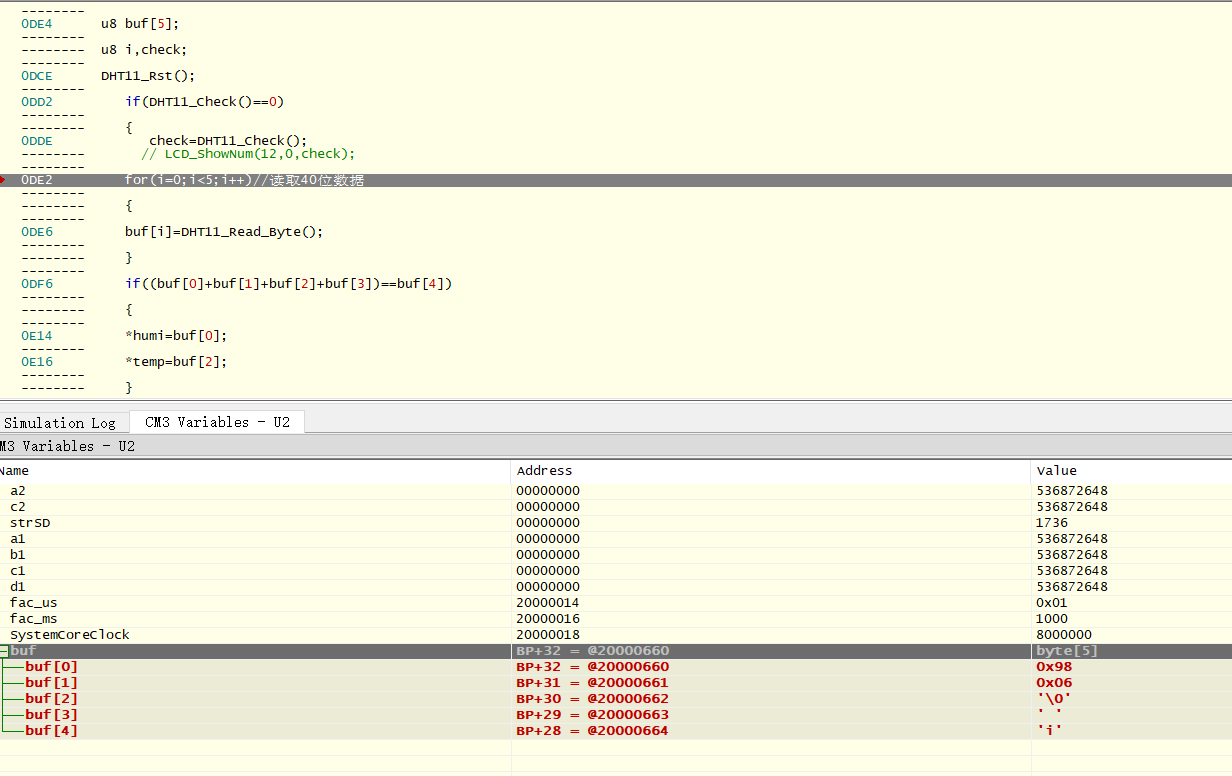
Task: Click the line check=DHT11_Check();
Action: [228, 141]
